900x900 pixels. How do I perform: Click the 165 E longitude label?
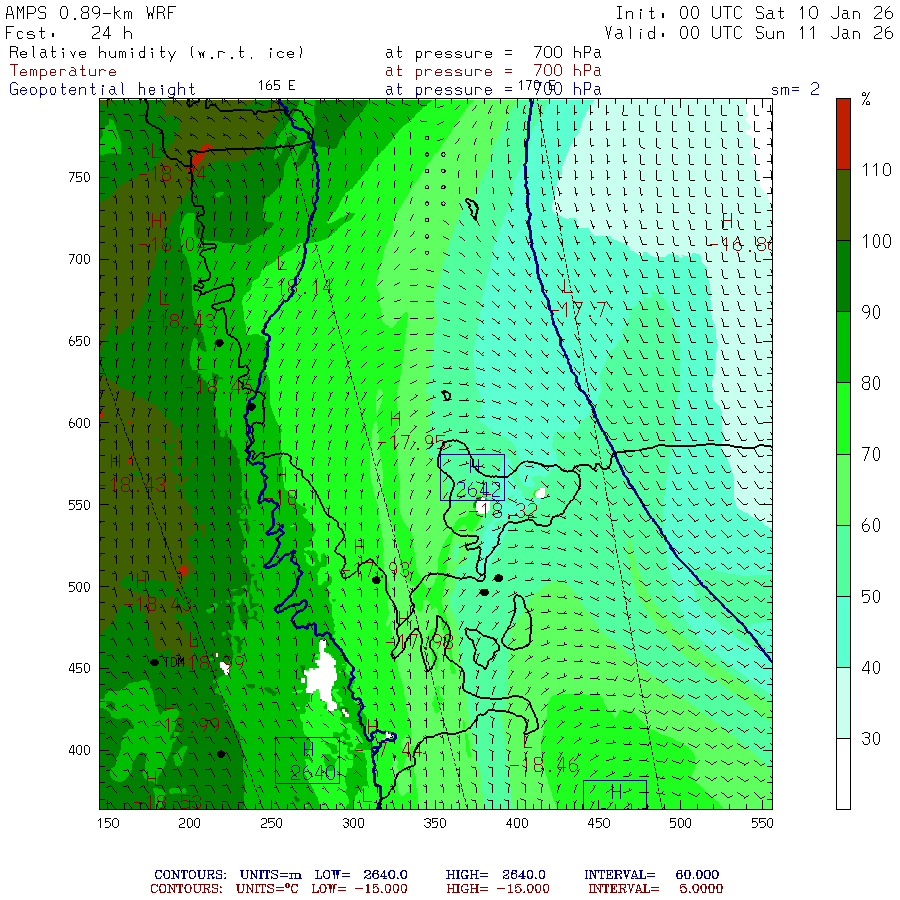[x=276, y=86]
